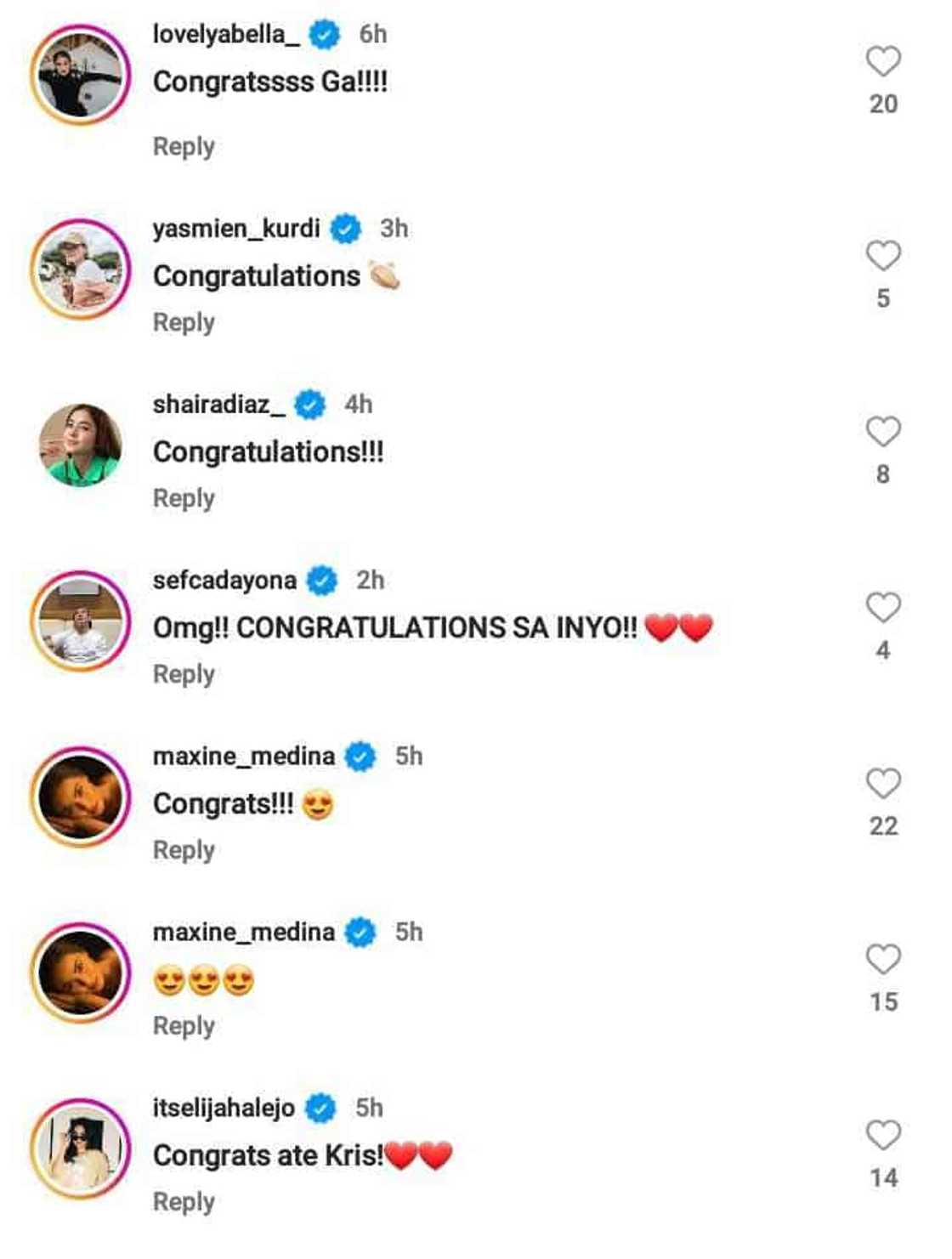Tap heart on sefcadayona's comment
The width and height of the screenshot is (952, 1259).
click(883, 608)
